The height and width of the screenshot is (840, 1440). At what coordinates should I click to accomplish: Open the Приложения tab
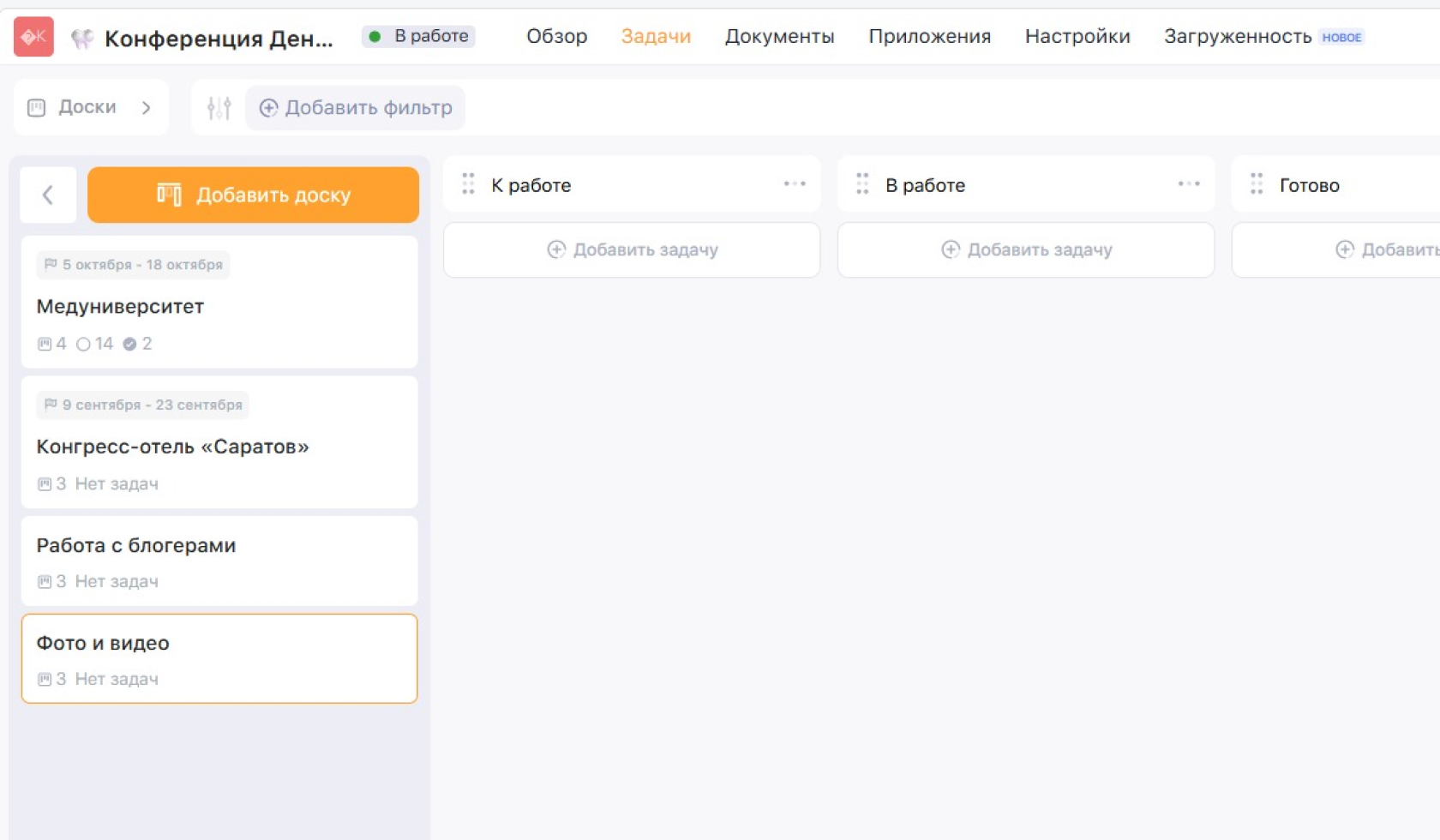point(929,36)
